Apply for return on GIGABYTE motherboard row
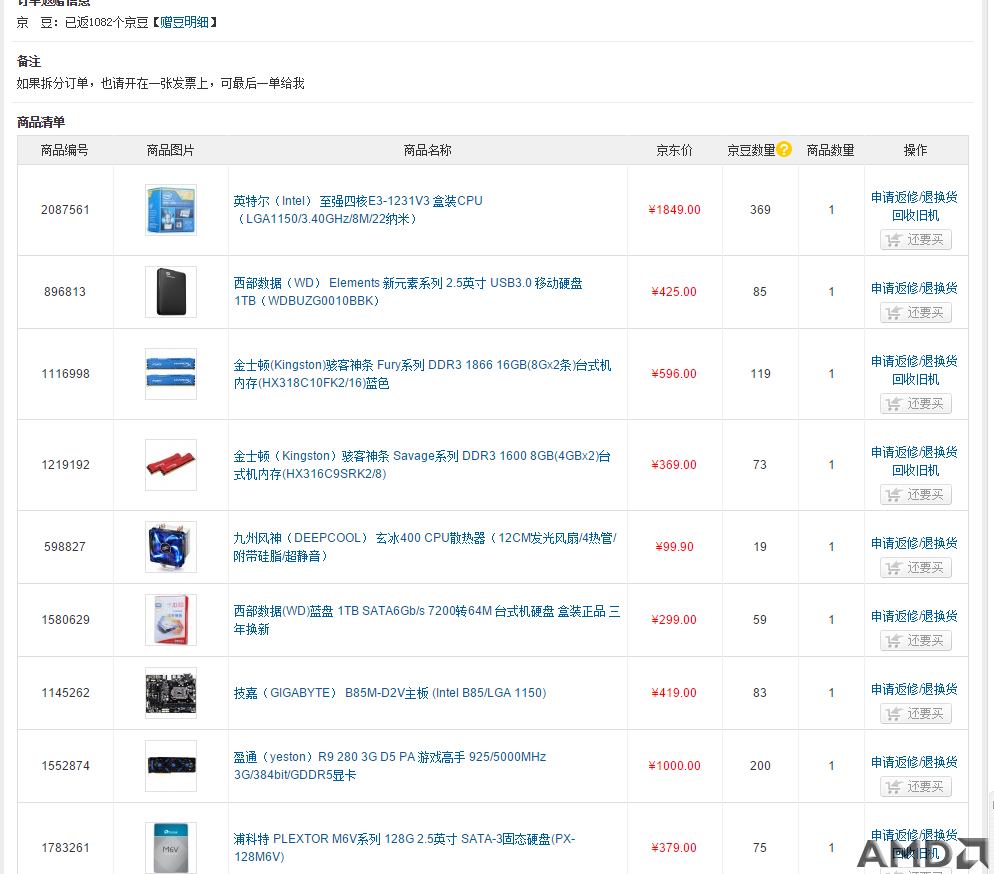The width and height of the screenshot is (994, 874). point(914,689)
